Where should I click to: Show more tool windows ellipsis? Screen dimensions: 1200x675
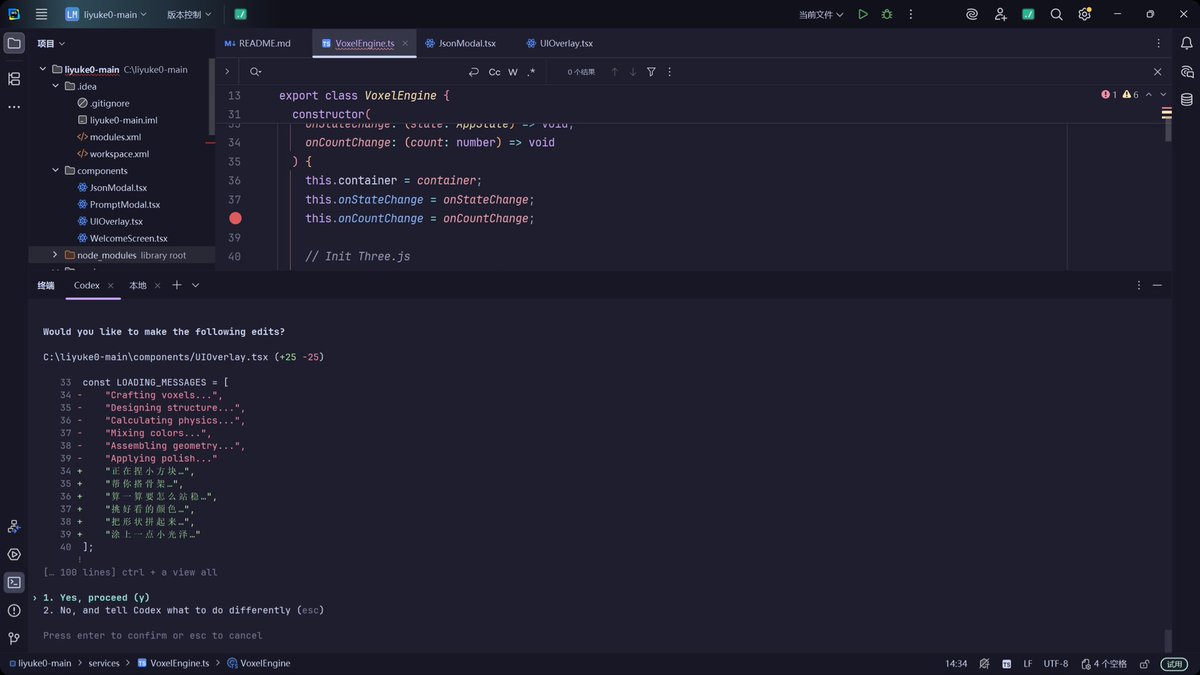14,106
